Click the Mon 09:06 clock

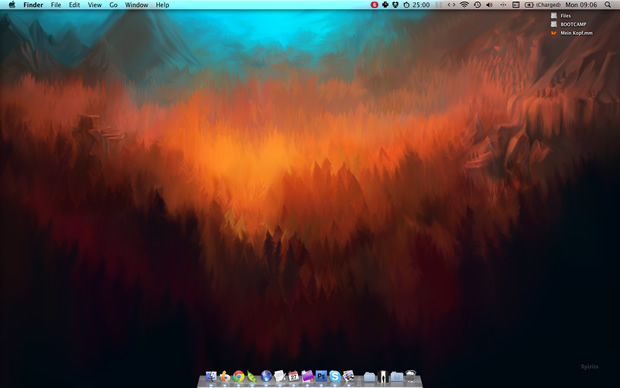(581, 5)
